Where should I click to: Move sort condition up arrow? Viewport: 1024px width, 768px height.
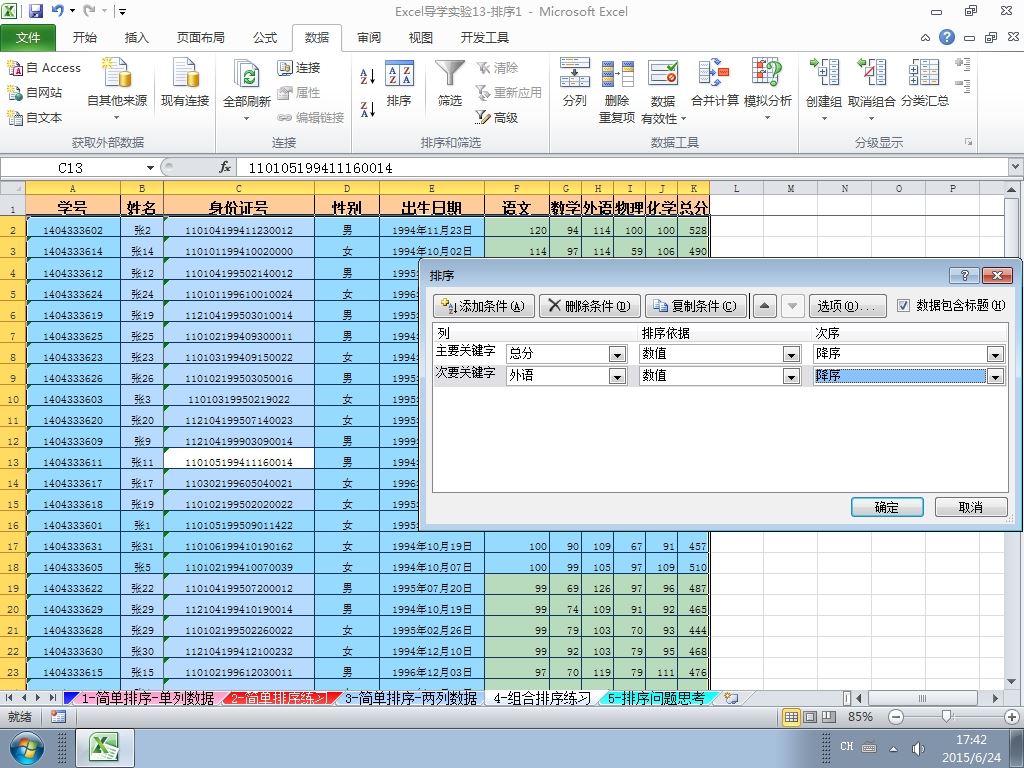765,306
